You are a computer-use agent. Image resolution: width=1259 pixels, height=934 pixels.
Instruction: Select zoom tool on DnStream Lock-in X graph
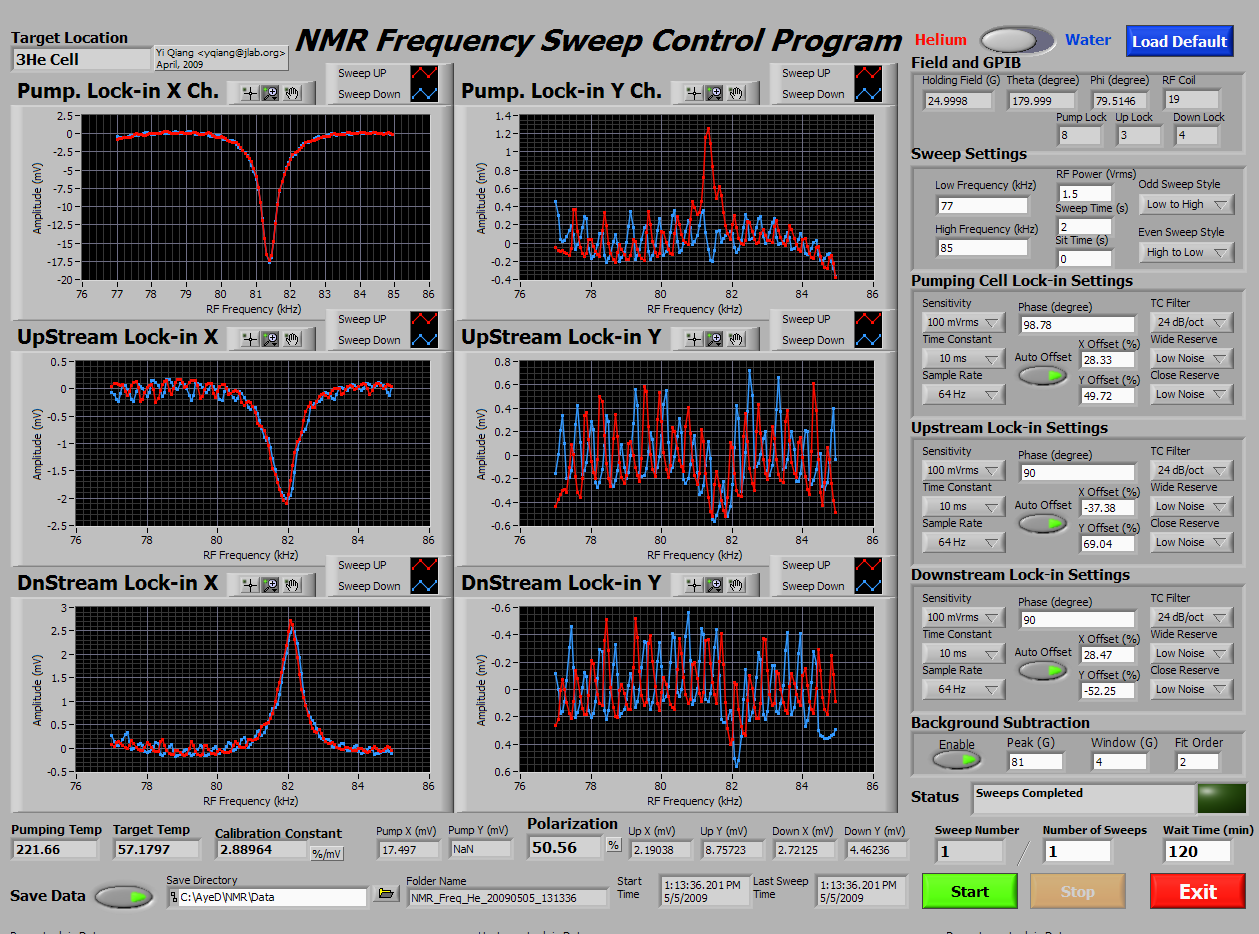pyautogui.click(x=270, y=585)
